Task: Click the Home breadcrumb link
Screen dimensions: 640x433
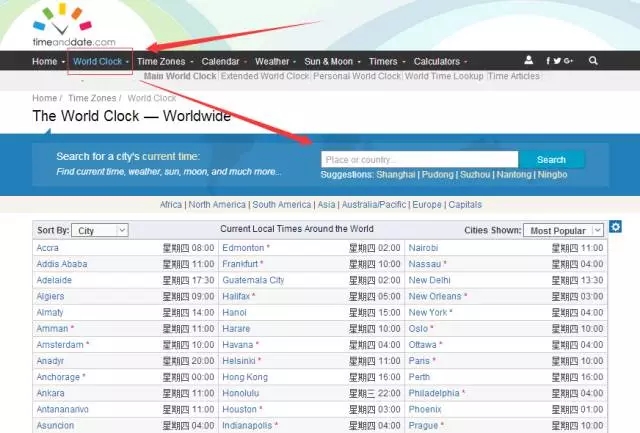Action: pos(44,98)
